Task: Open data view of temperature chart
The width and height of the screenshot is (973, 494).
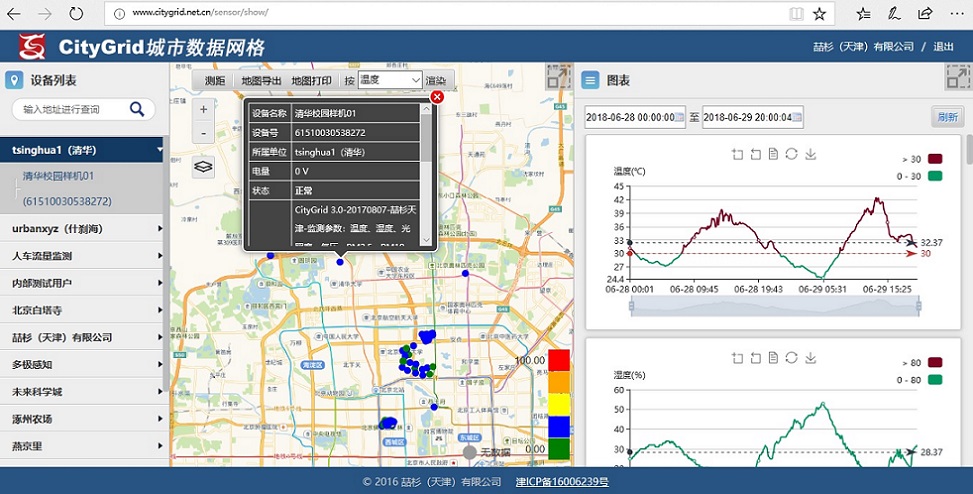Action: tap(774, 154)
